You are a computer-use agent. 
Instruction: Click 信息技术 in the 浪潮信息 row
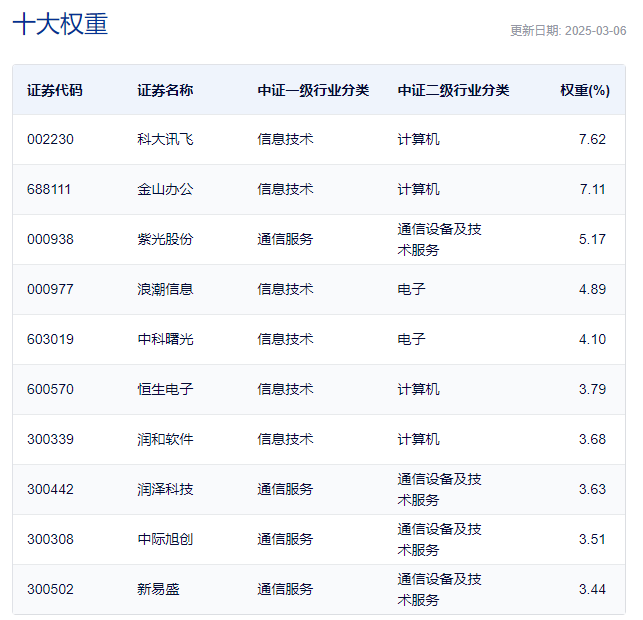coord(285,289)
